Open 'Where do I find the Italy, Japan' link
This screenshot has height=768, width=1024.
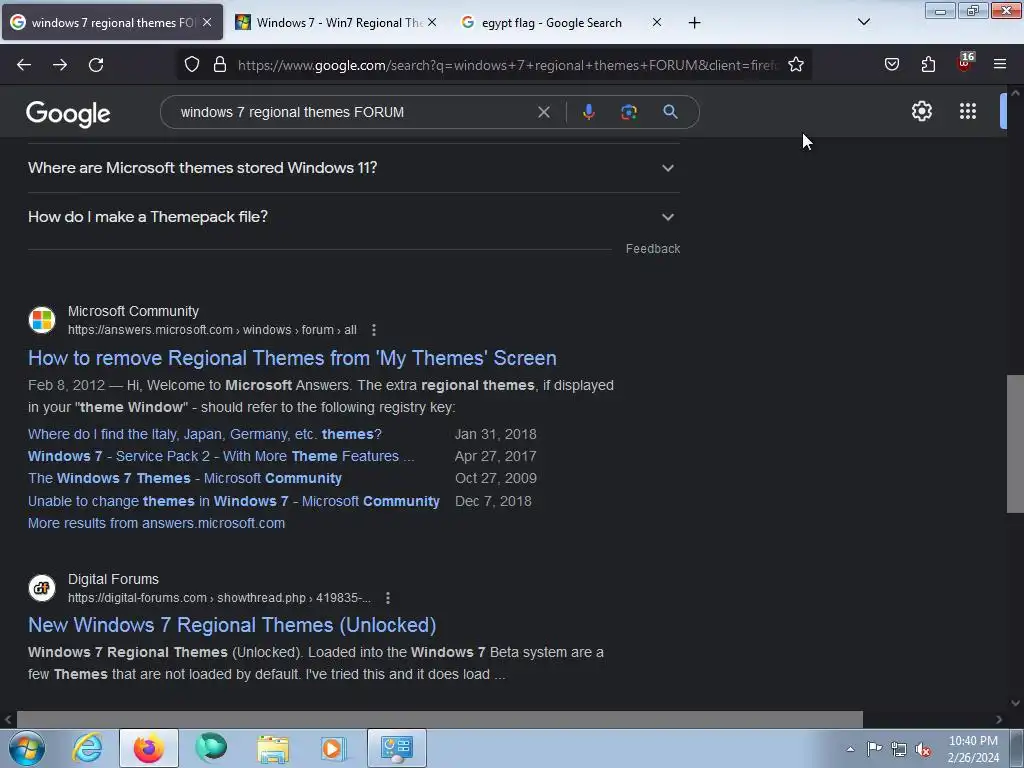click(x=204, y=434)
